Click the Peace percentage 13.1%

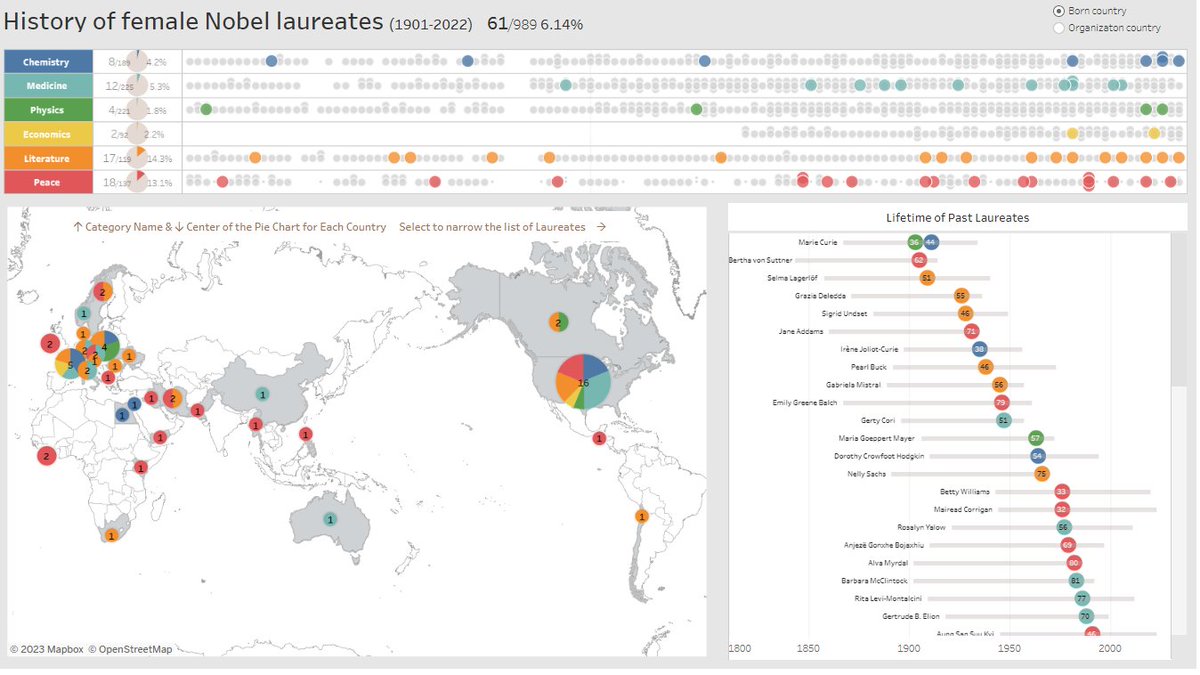[x=159, y=183]
